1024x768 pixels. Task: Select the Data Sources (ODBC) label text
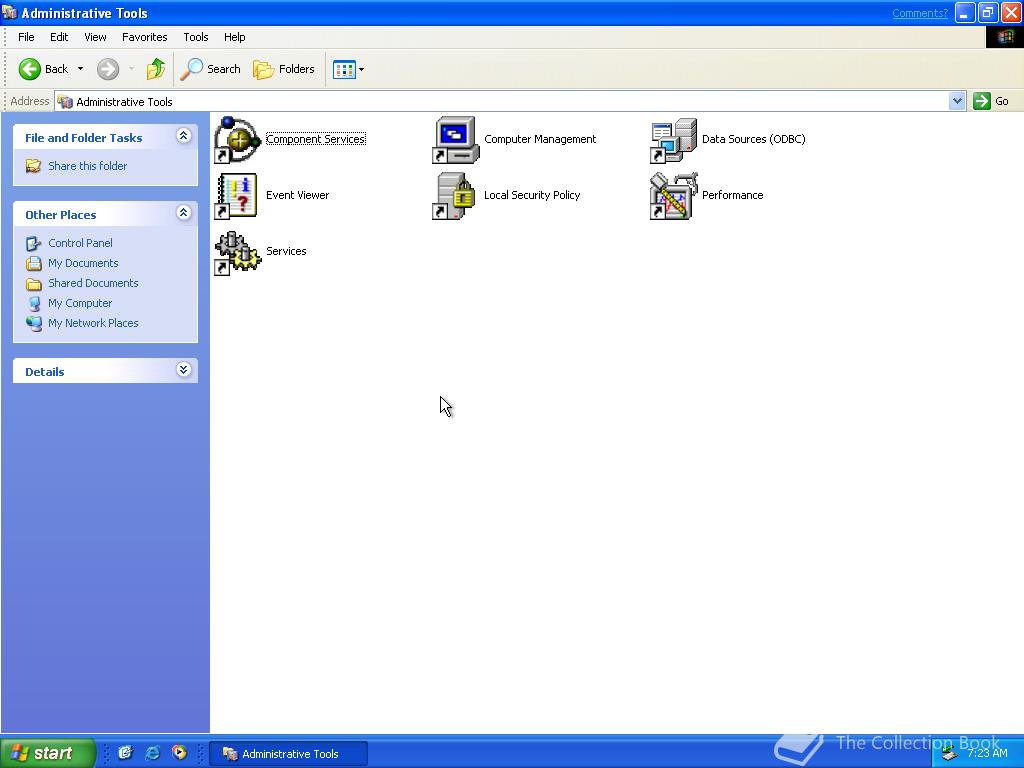tap(754, 139)
